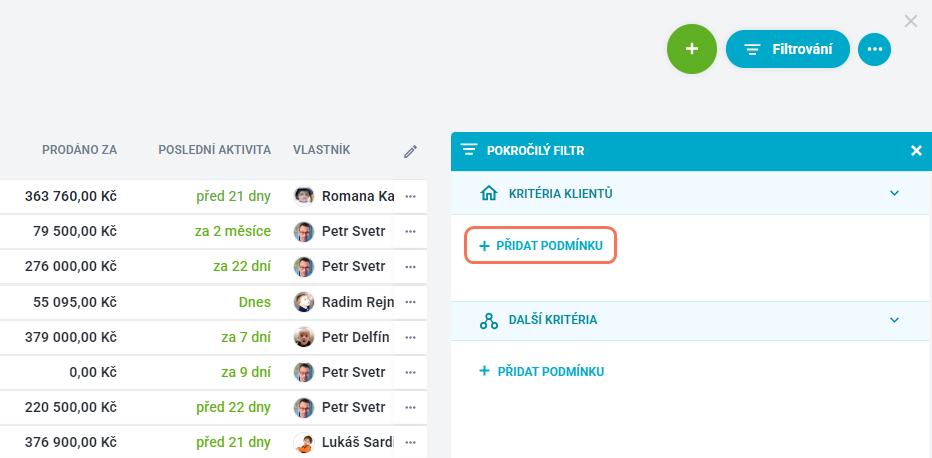The image size is (932, 458).
Task: Sort by the Poslední aktivita column header
Action: 215,150
